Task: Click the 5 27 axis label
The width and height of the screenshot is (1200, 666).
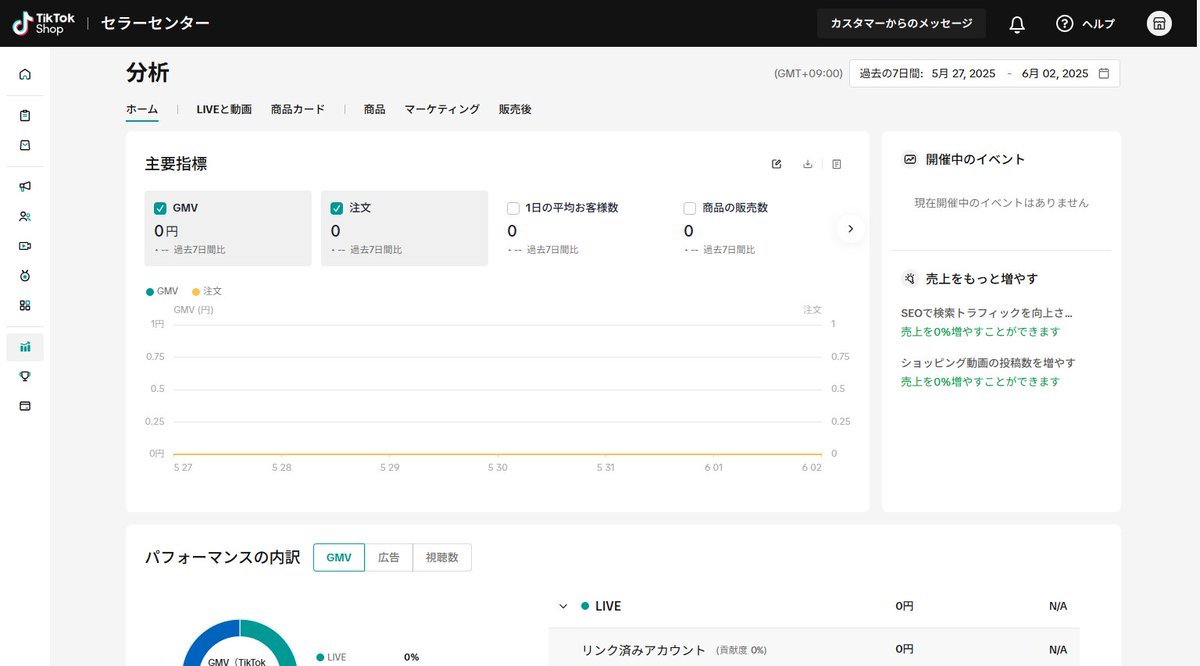Action: [182, 467]
